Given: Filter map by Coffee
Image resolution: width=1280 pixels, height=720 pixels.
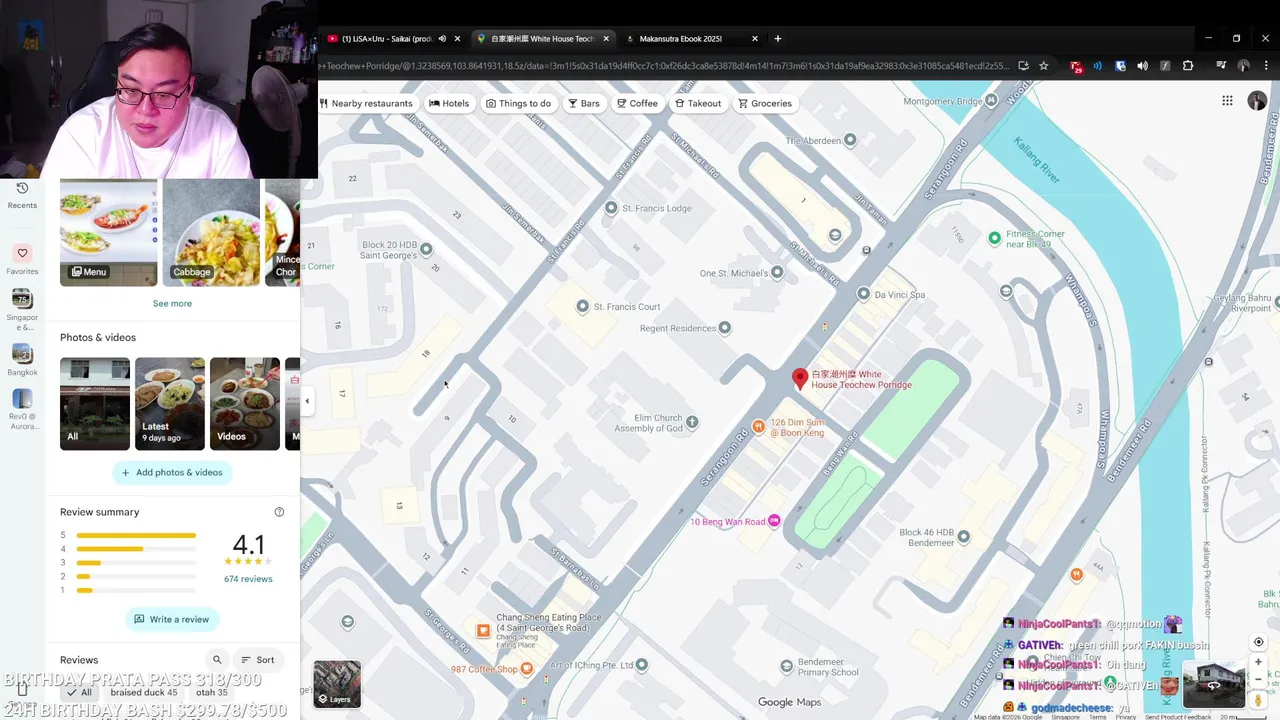Looking at the screenshot, I should [x=638, y=103].
